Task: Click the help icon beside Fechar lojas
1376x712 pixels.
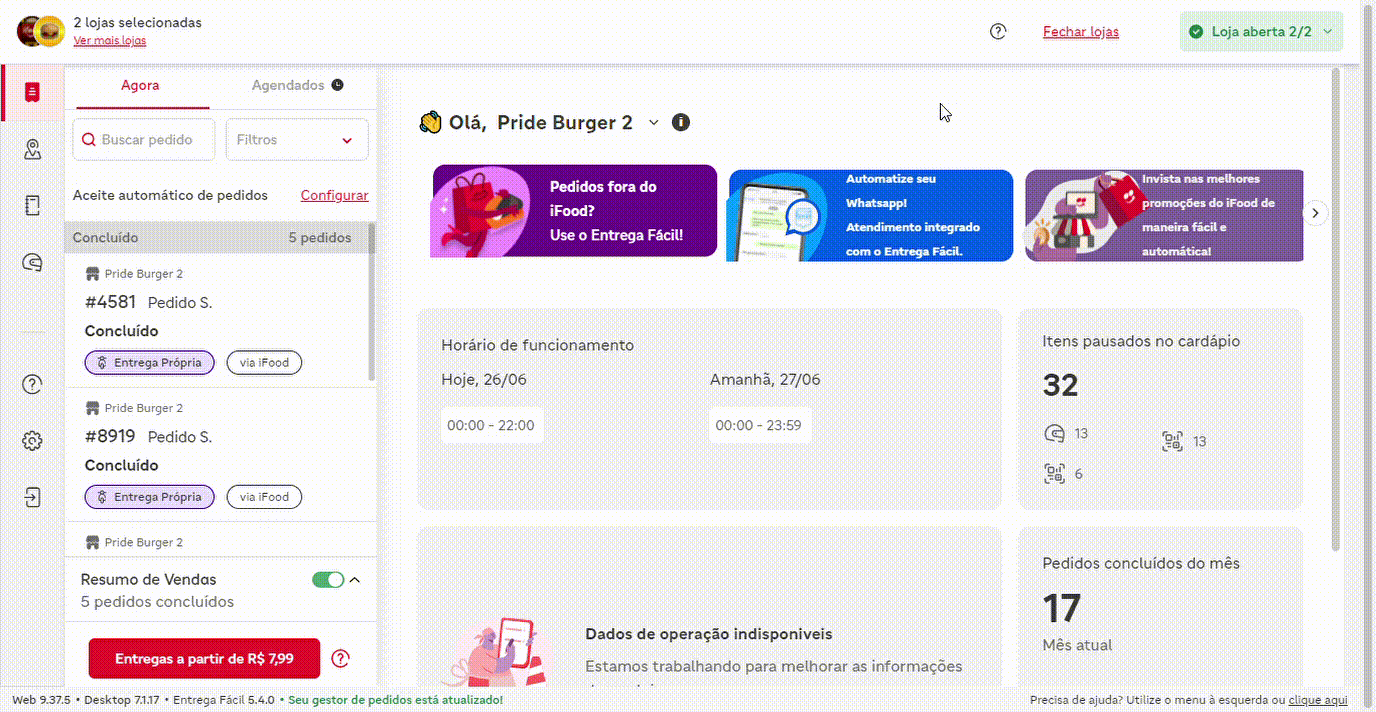Action: 998,31
